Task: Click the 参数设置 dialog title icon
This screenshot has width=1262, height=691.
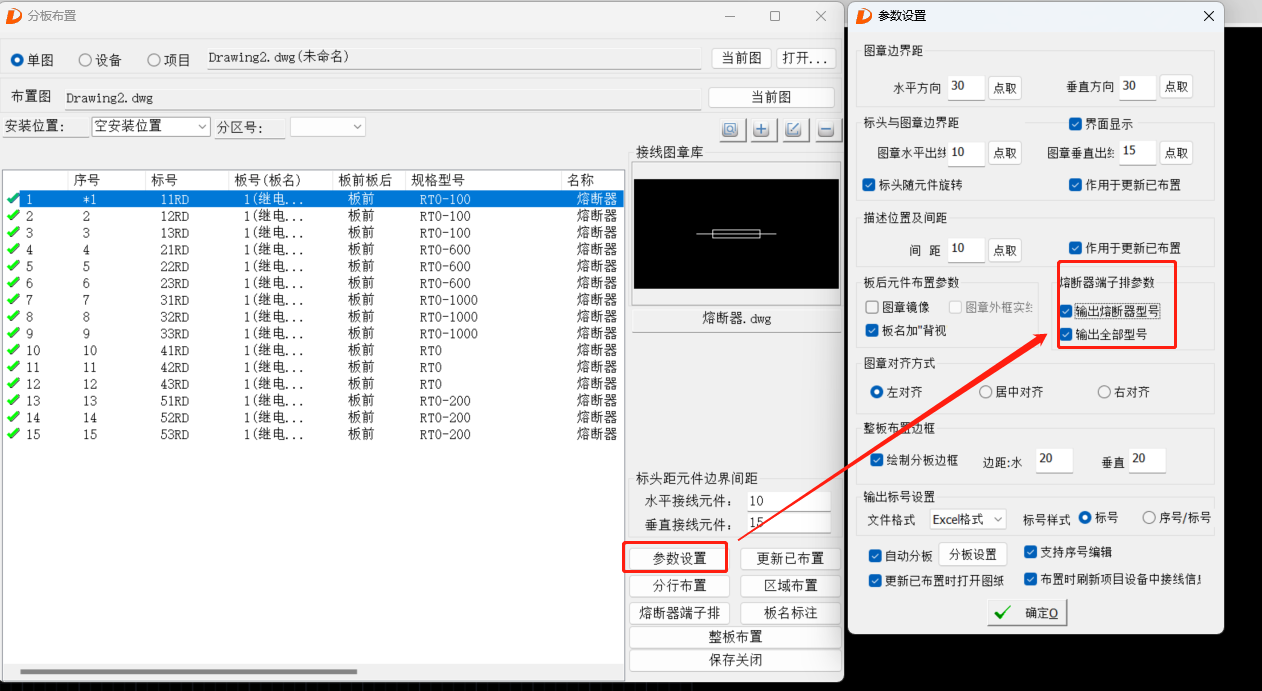Action: point(863,15)
